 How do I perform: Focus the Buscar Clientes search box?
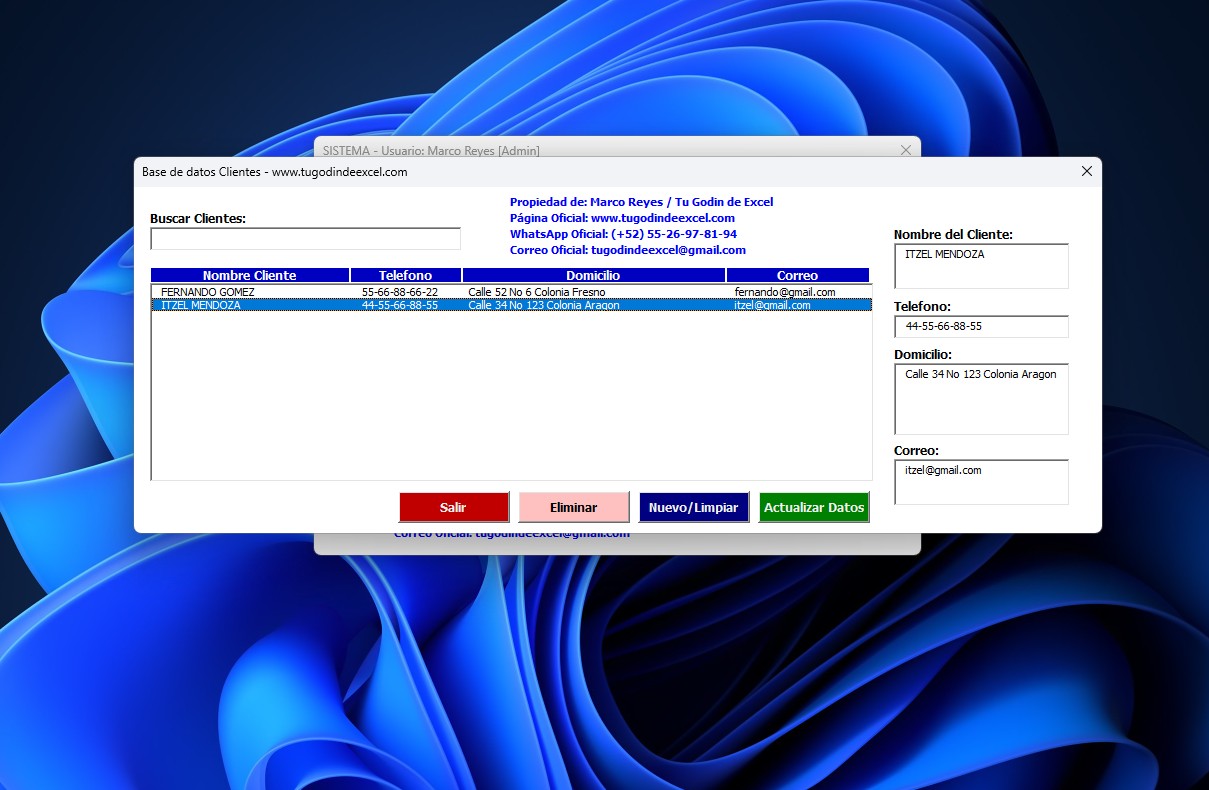point(305,239)
